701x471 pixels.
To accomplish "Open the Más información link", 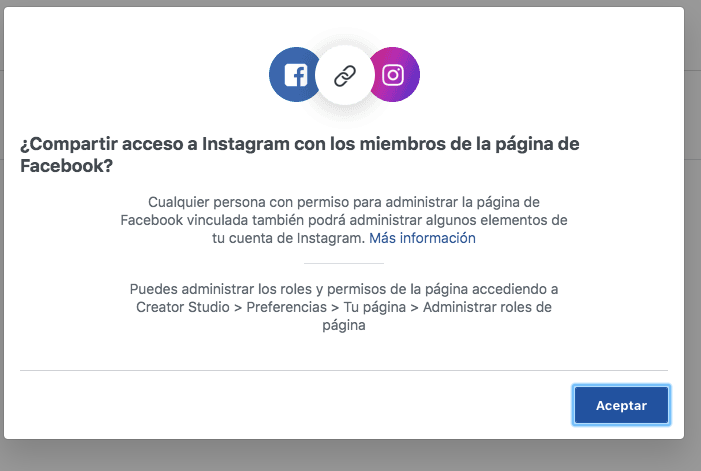I will click(x=422, y=238).
